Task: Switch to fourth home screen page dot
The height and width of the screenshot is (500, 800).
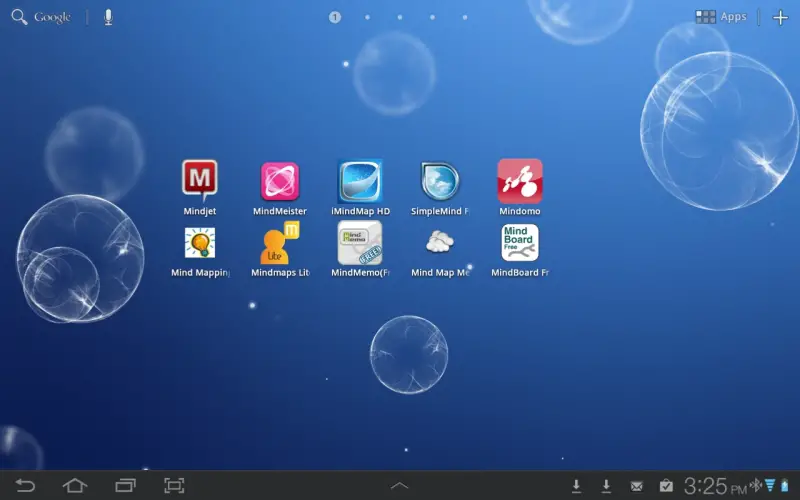Action: (x=433, y=17)
